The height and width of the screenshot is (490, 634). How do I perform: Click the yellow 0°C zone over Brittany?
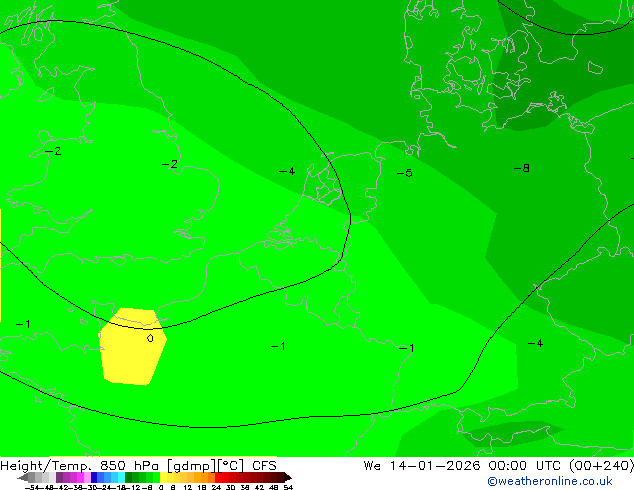[133, 346]
